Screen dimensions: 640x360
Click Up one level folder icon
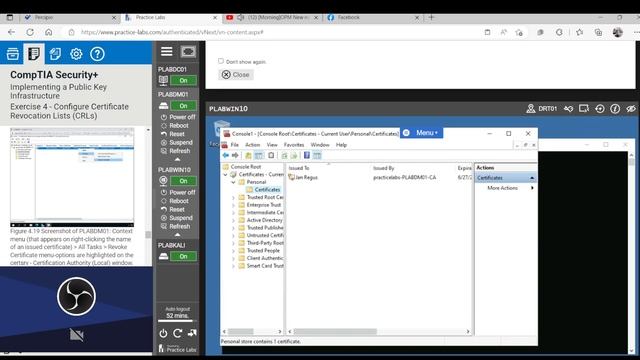tap(248, 156)
